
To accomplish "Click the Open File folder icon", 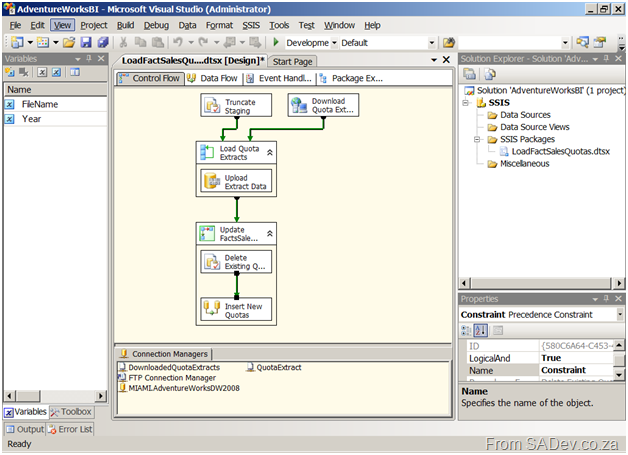I will 69,42.
